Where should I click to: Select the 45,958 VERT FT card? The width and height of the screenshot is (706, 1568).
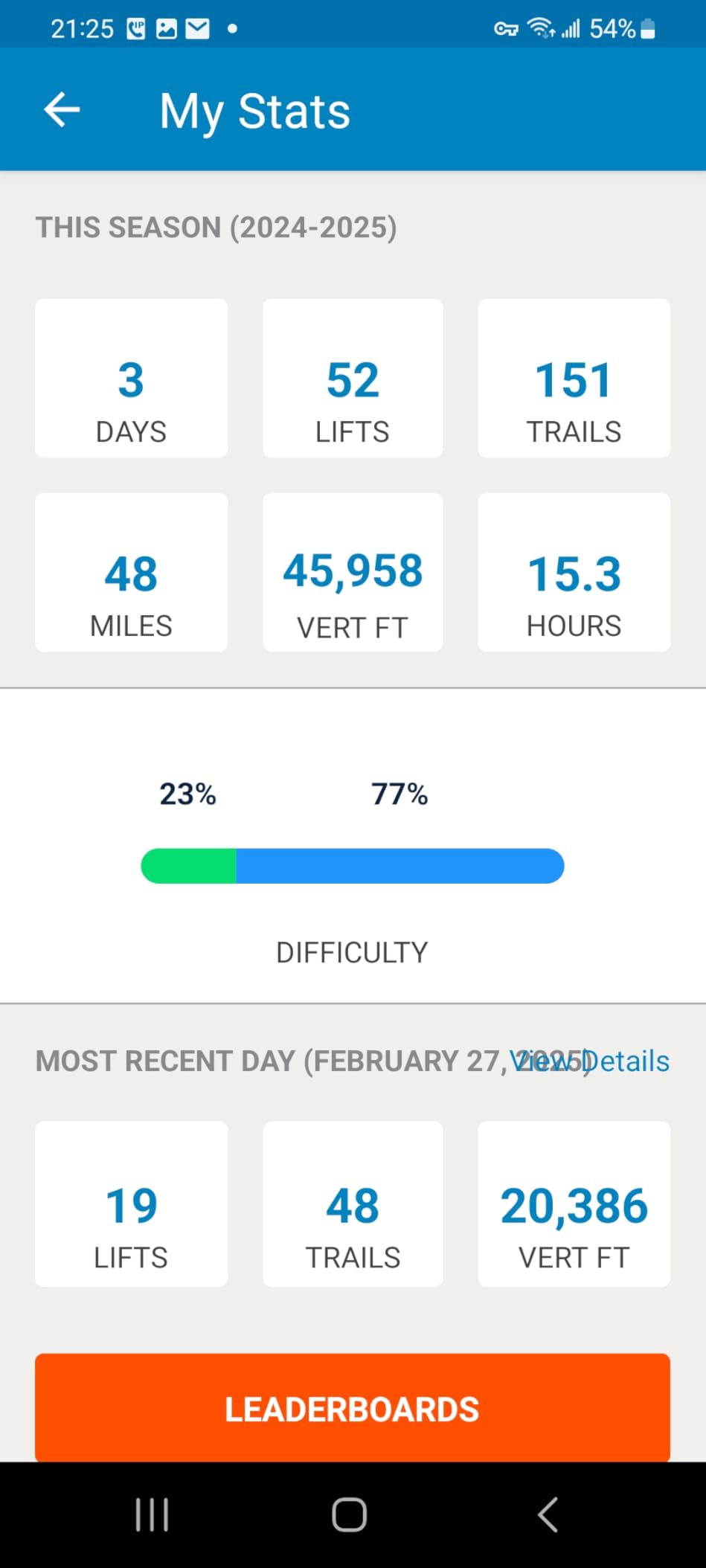(x=353, y=572)
